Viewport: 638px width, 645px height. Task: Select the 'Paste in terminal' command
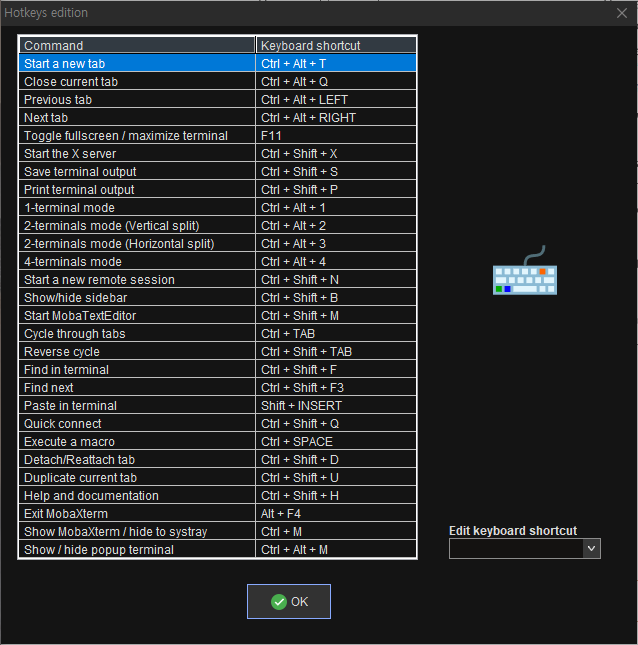(x=137, y=406)
